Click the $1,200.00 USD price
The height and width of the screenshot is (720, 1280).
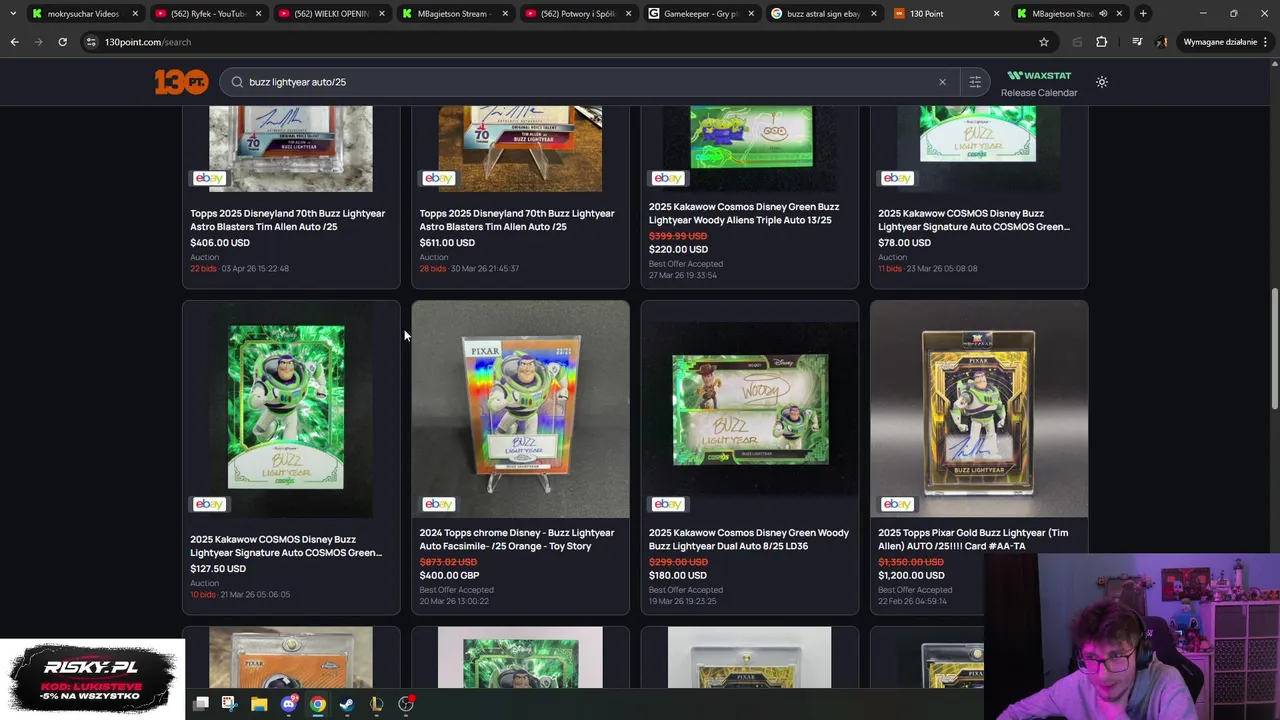[x=911, y=575]
